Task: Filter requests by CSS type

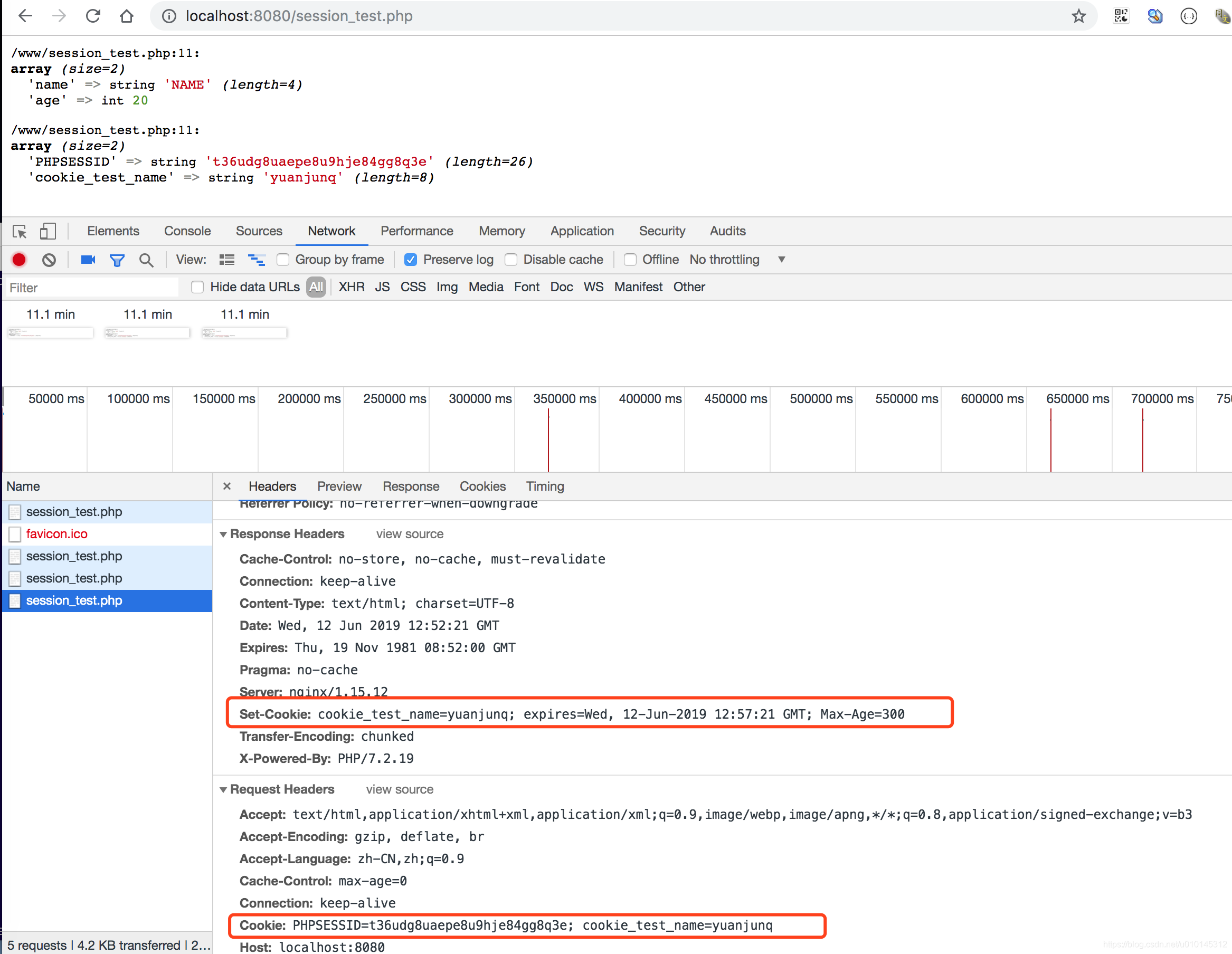Action: coord(413,287)
